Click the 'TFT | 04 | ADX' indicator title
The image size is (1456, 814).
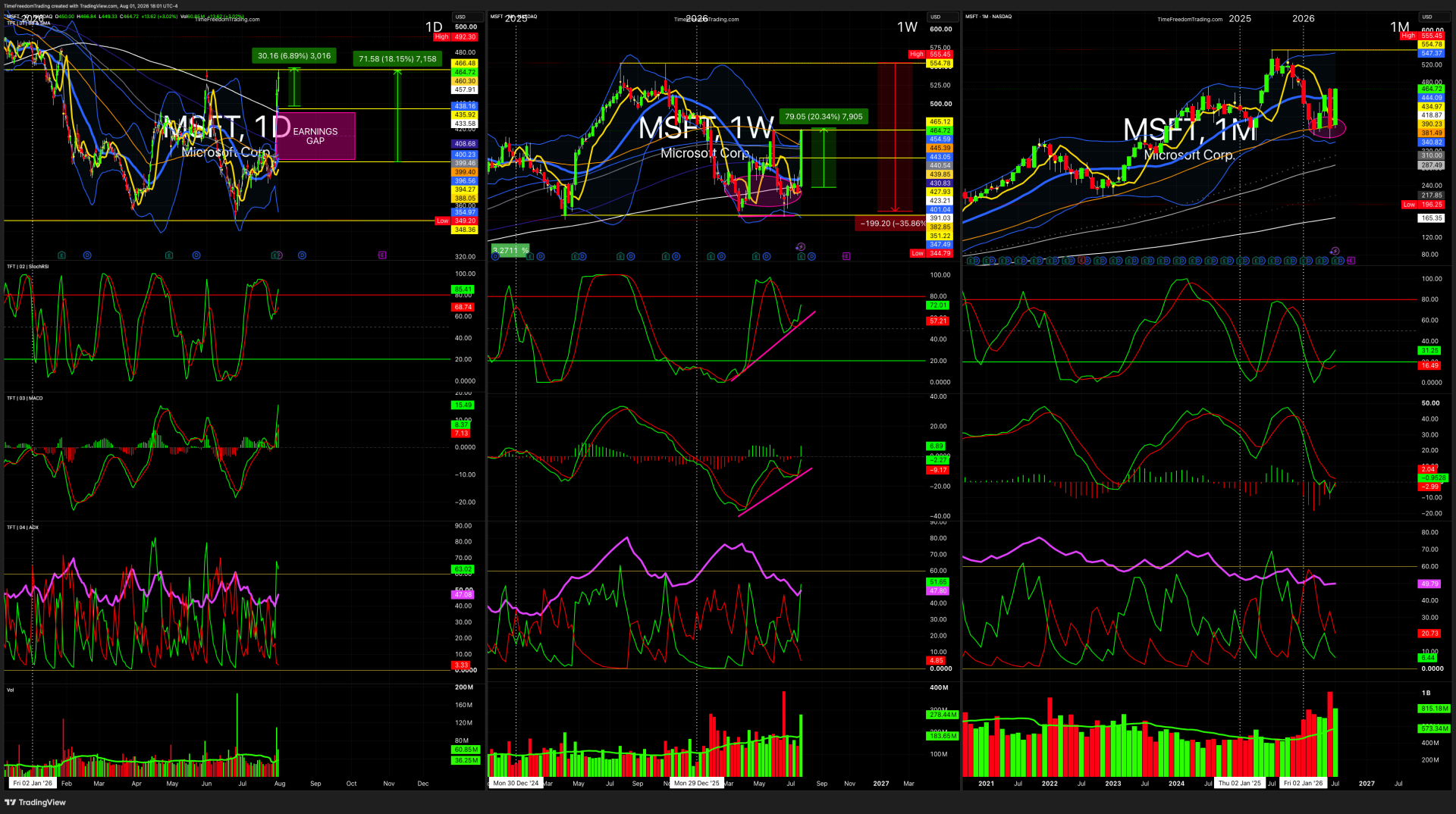click(23, 528)
